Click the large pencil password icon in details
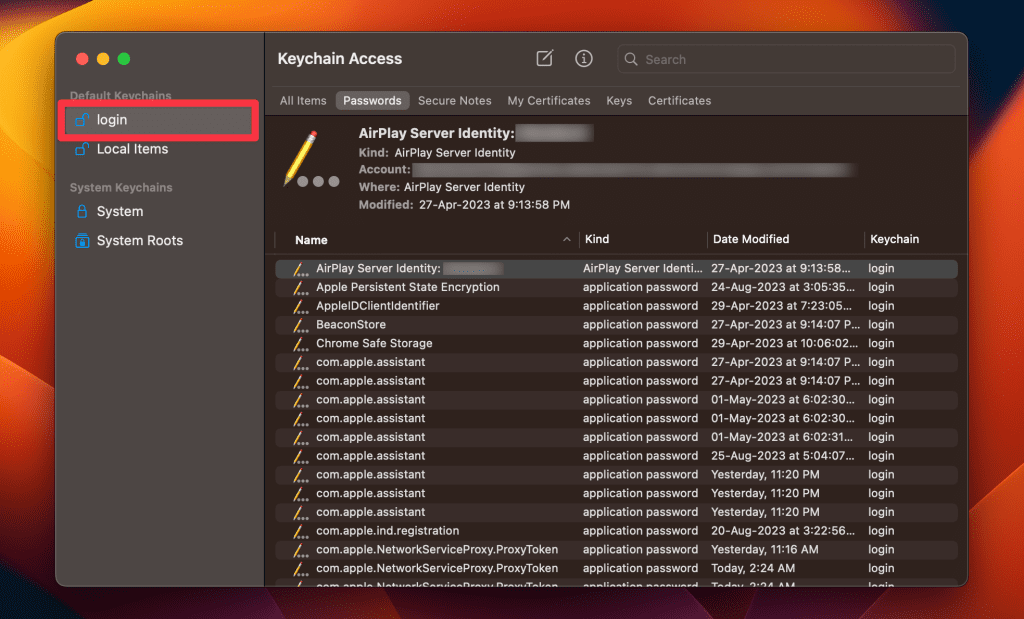 [311, 159]
